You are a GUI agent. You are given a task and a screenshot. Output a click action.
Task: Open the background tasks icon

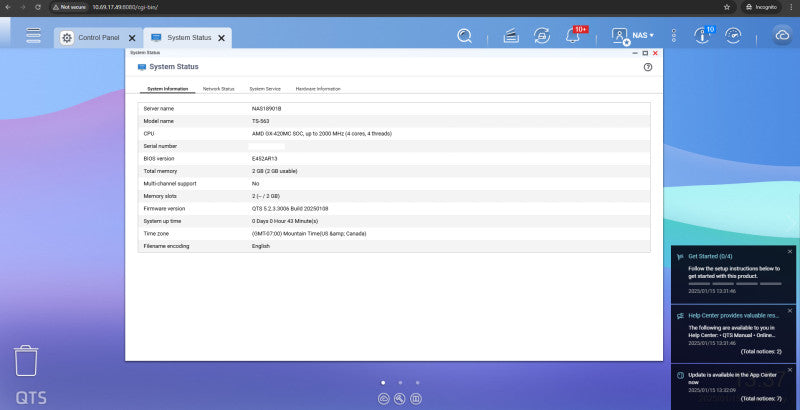tap(511, 36)
